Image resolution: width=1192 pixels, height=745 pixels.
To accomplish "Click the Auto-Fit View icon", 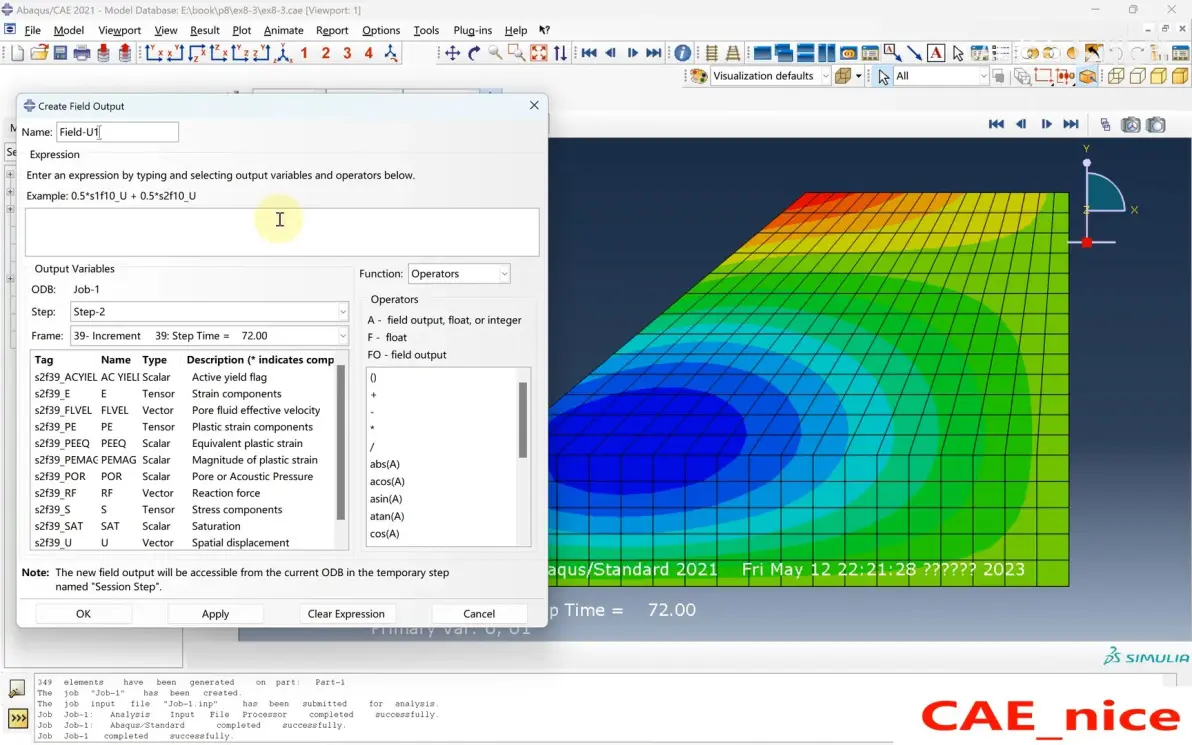I will (538, 53).
